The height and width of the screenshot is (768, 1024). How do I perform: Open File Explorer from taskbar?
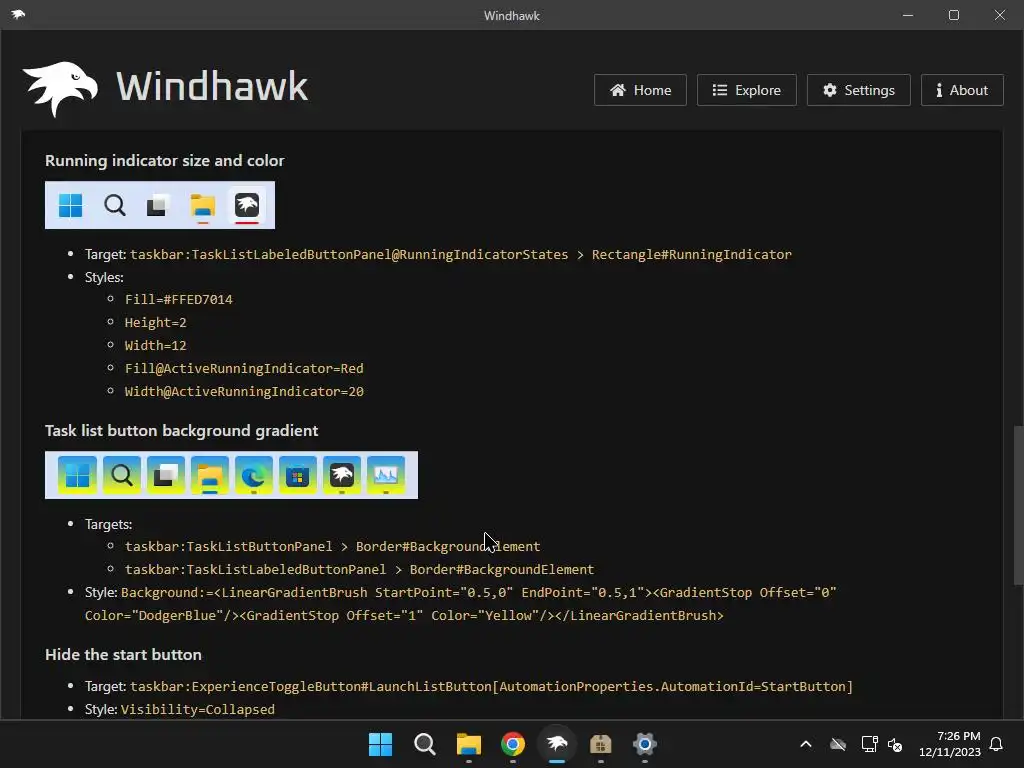468,744
